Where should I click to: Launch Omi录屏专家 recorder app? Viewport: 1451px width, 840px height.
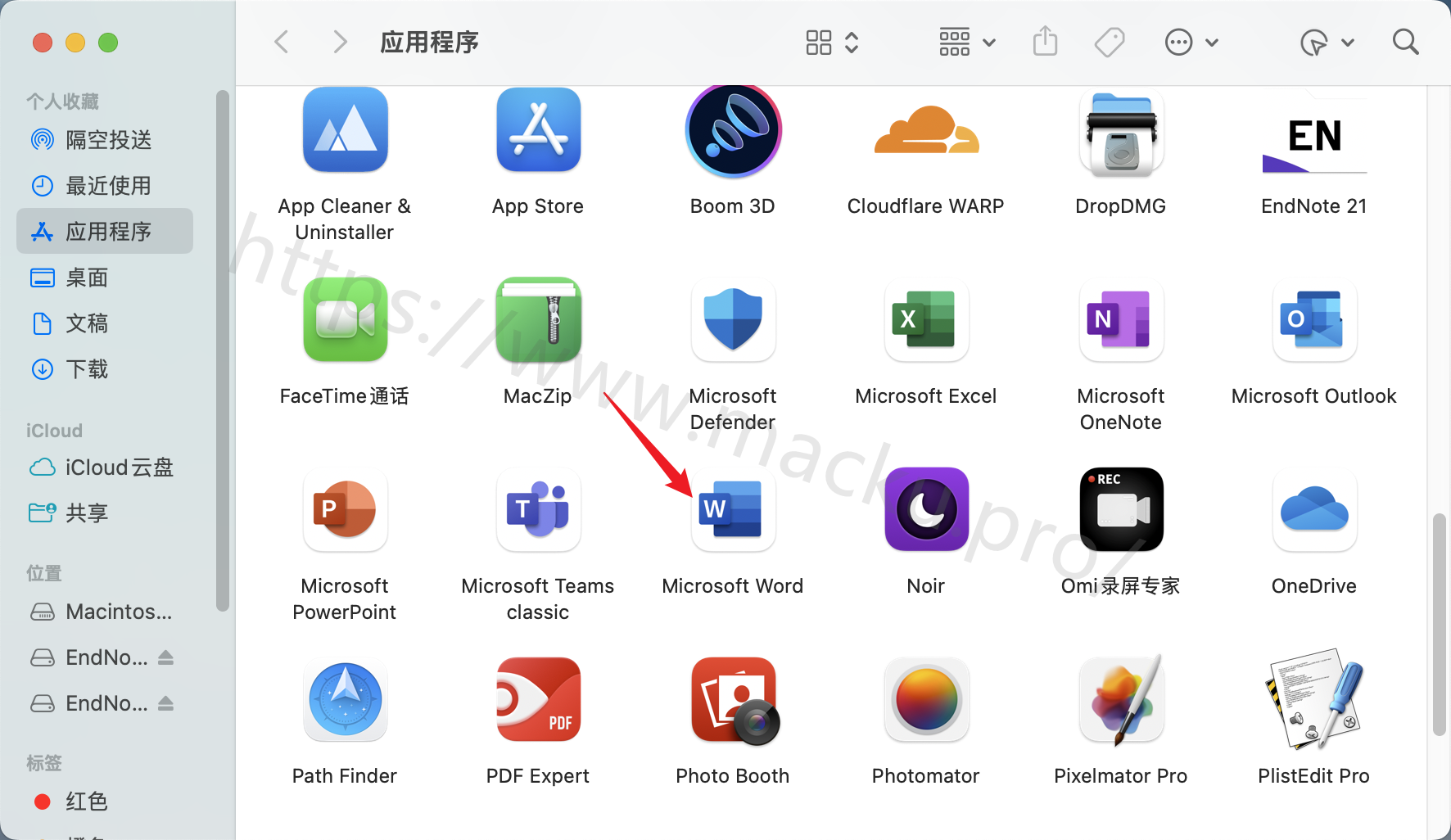pos(1121,509)
